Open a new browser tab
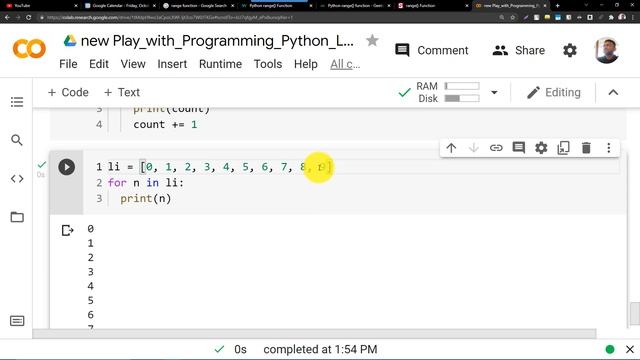Viewport: 640px width, 360px height. coord(558,6)
